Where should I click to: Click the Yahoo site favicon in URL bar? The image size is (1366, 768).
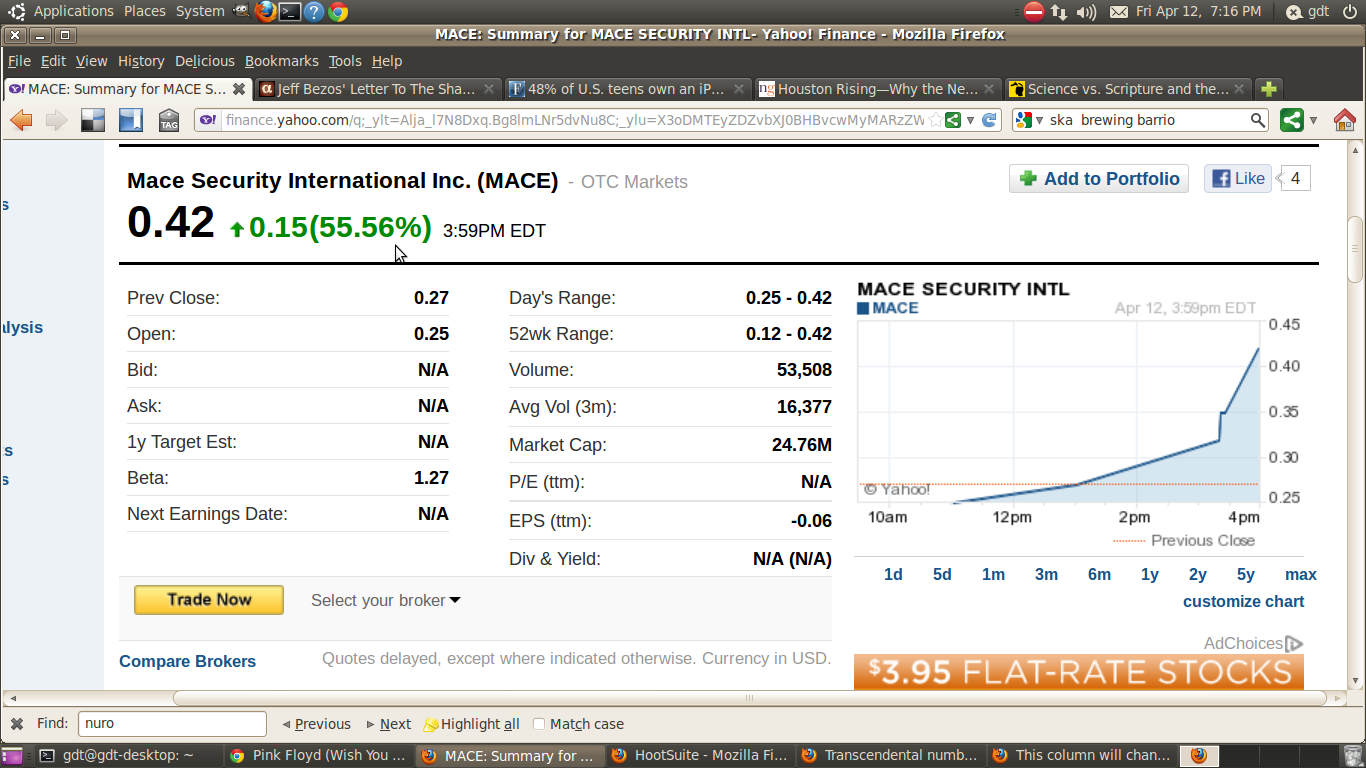pyautogui.click(x=207, y=120)
